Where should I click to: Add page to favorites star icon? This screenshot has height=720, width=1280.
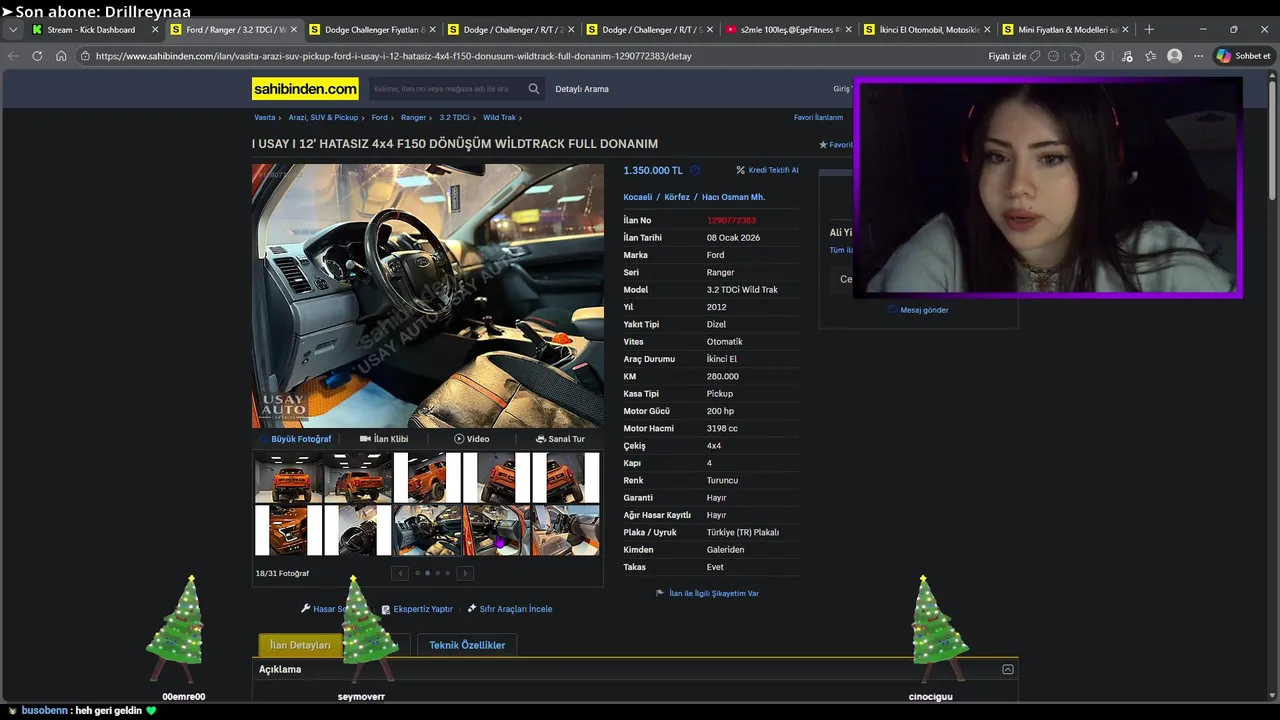(x=1075, y=56)
